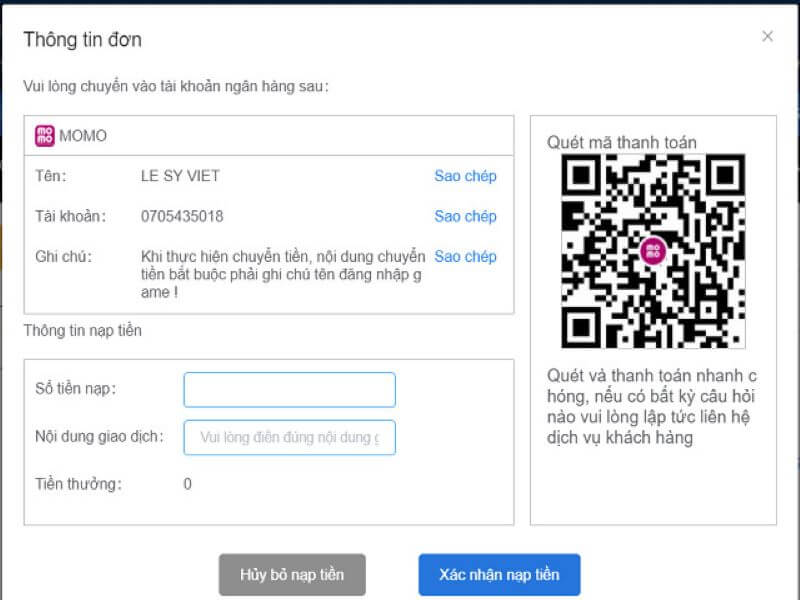Click the Thông tin nạp tiền section heading

tap(83, 330)
